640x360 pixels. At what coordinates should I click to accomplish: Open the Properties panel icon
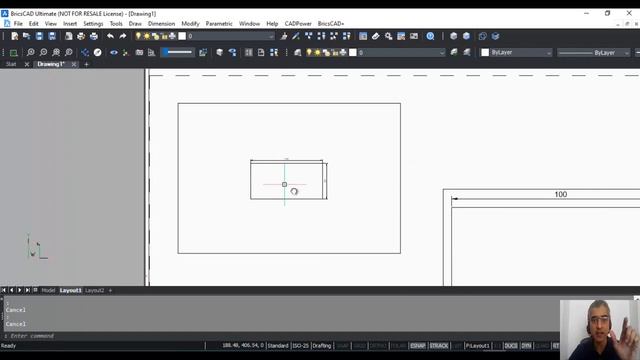[x=363, y=36]
